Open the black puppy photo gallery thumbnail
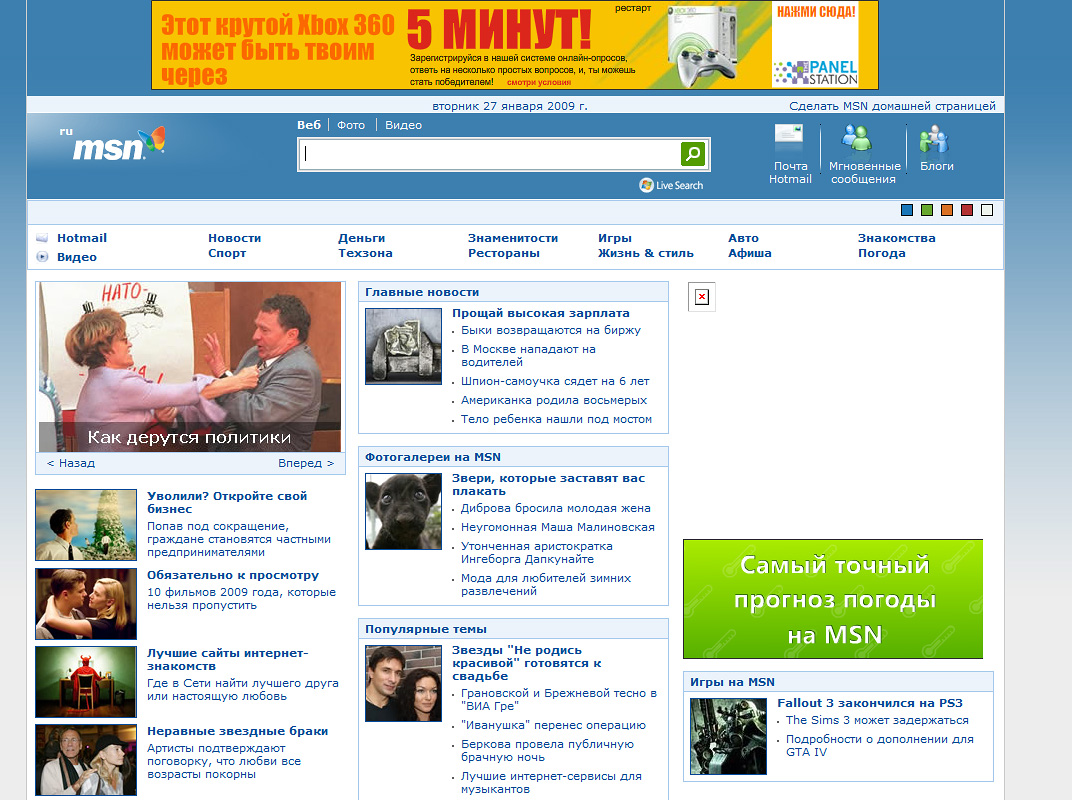The height and width of the screenshot is (800, 1072). tap(403, 511)
